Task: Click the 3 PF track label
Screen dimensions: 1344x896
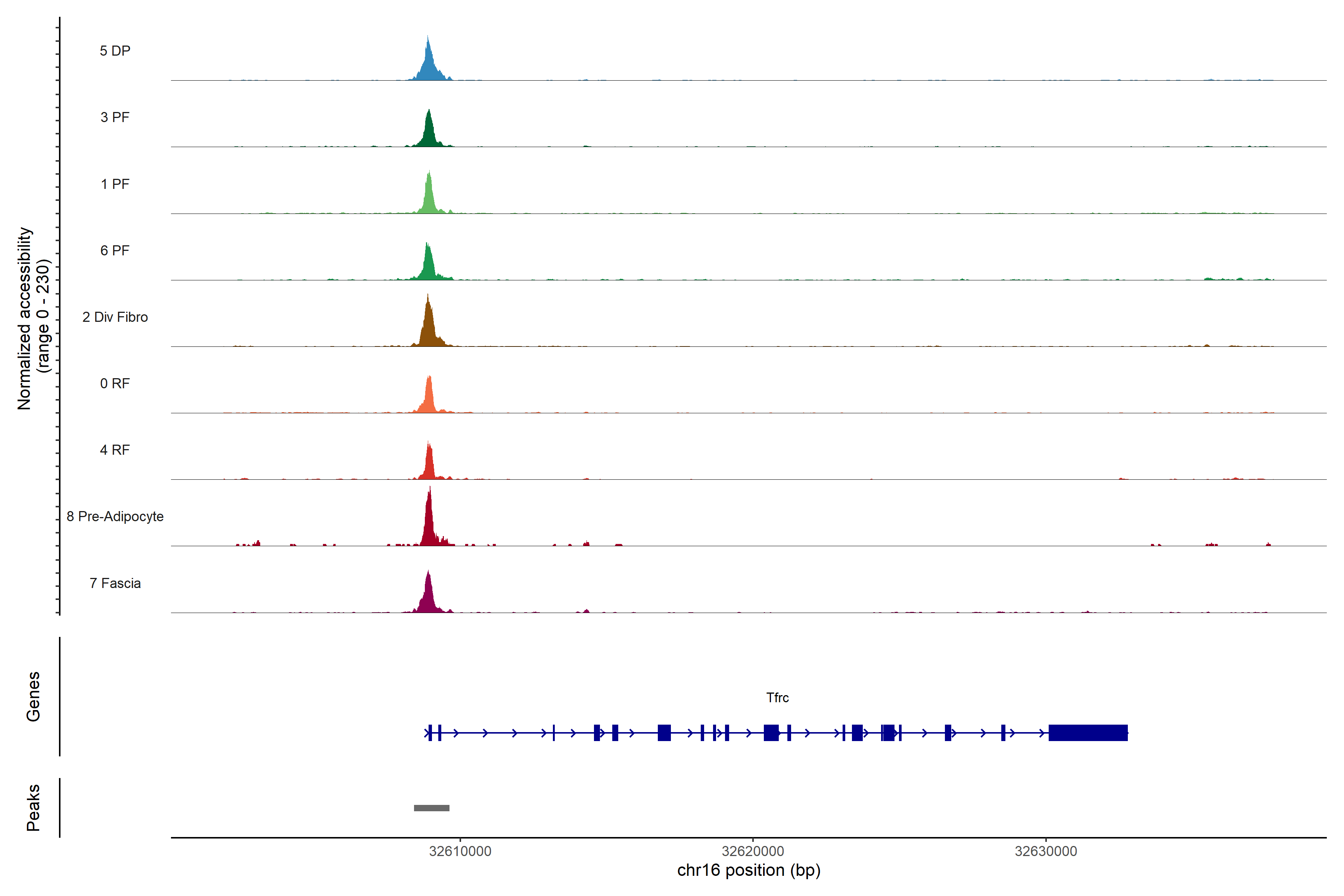Action: pyautogui.click(x=115, y=117)
